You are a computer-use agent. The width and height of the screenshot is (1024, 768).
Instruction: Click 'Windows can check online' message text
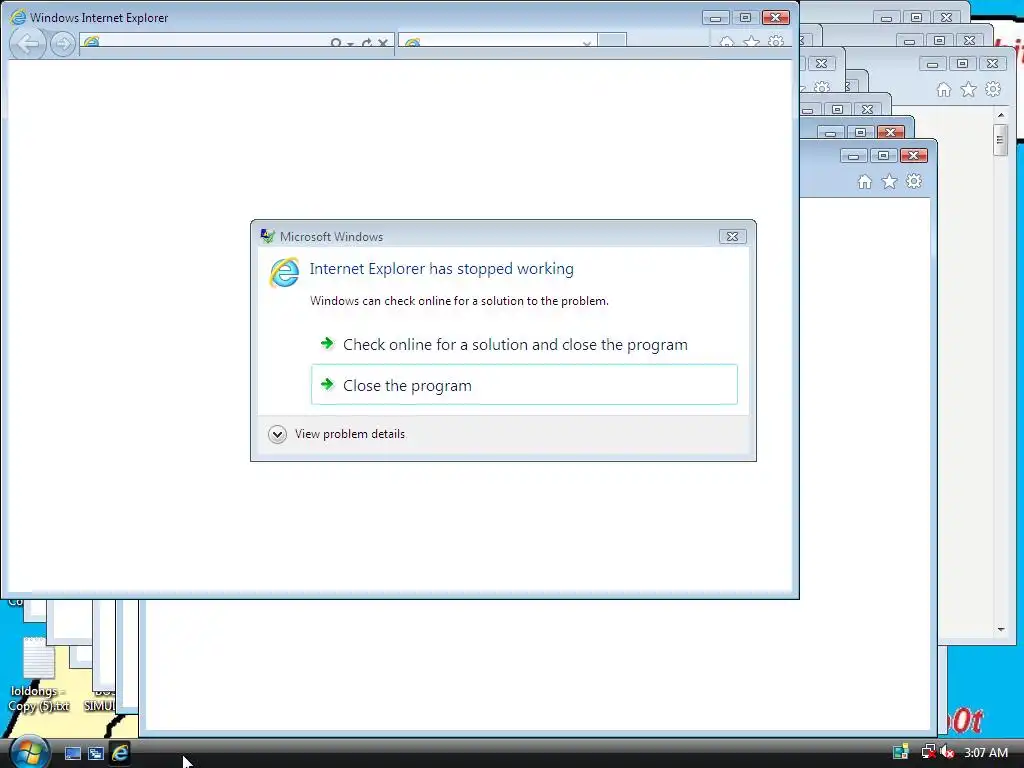point(459,301)
